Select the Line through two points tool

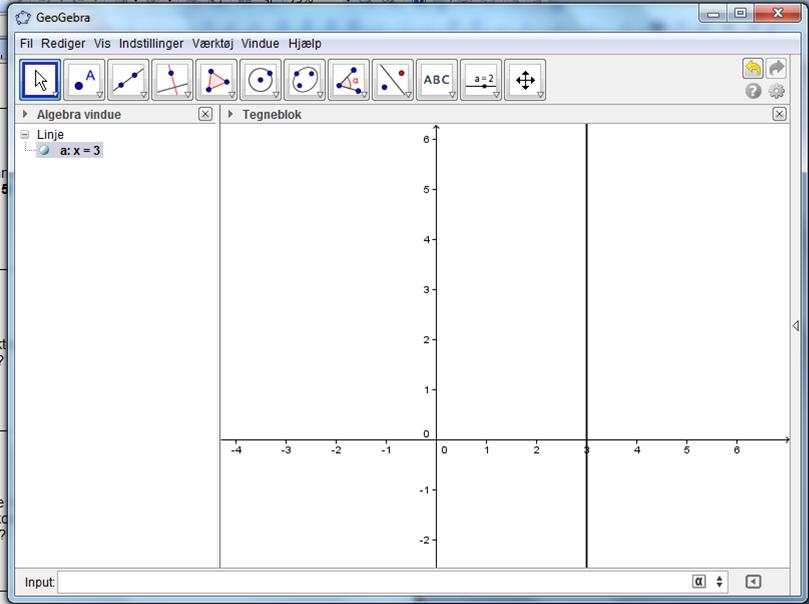[x=128, y=80]
